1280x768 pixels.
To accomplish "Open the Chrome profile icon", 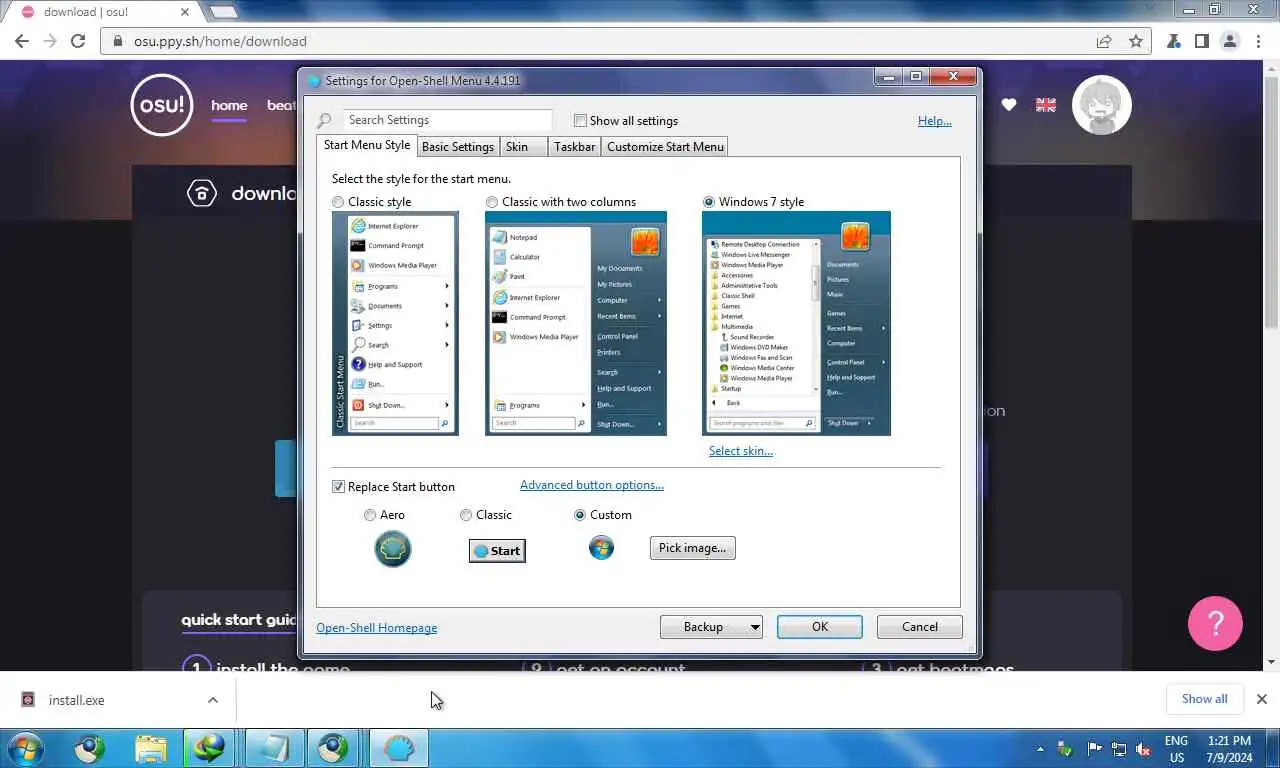I will (1230, 41).
